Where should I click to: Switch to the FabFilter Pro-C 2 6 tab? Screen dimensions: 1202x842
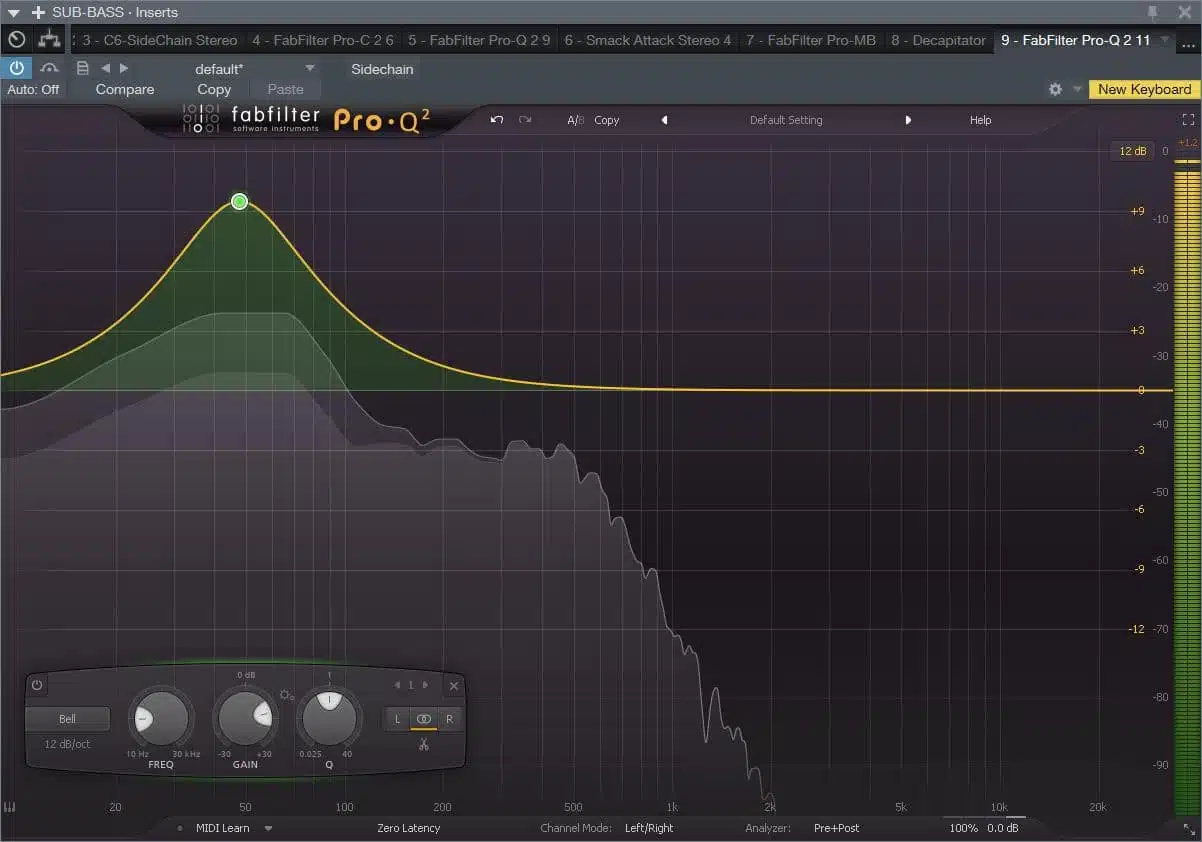323,40
